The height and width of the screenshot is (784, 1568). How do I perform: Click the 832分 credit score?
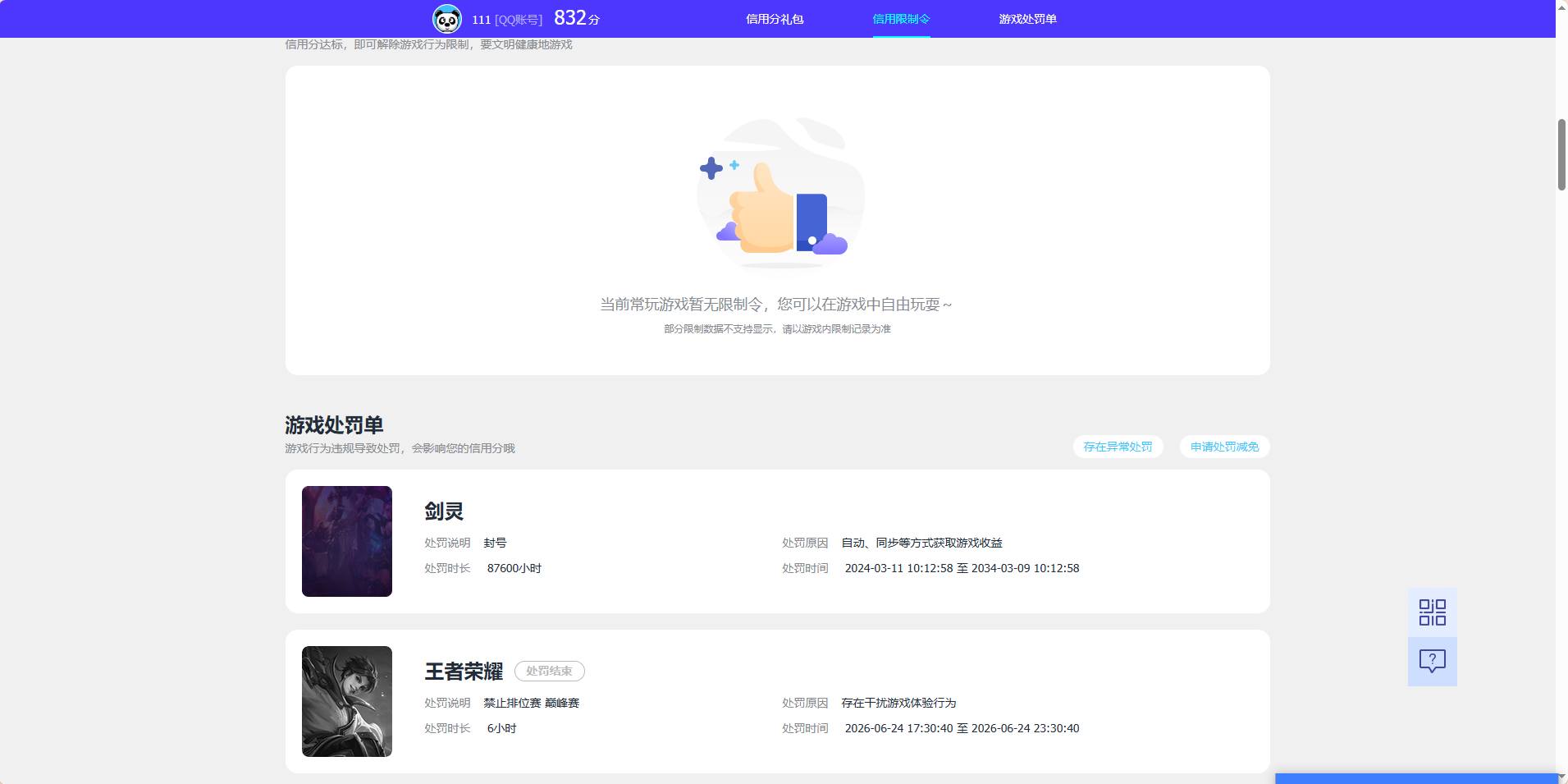coord(577,18)
